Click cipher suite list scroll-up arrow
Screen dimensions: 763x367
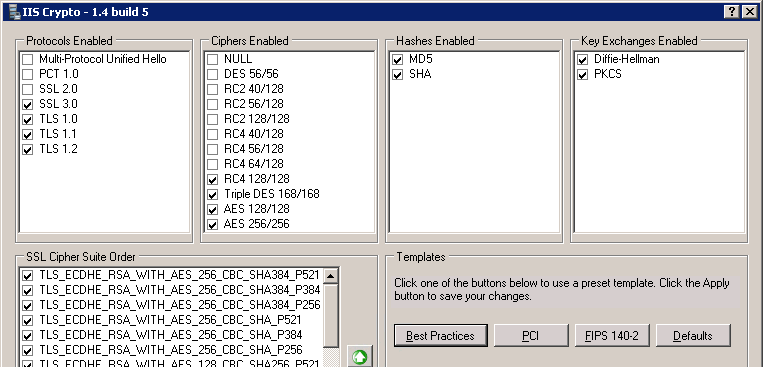click(x=331, y=276)
